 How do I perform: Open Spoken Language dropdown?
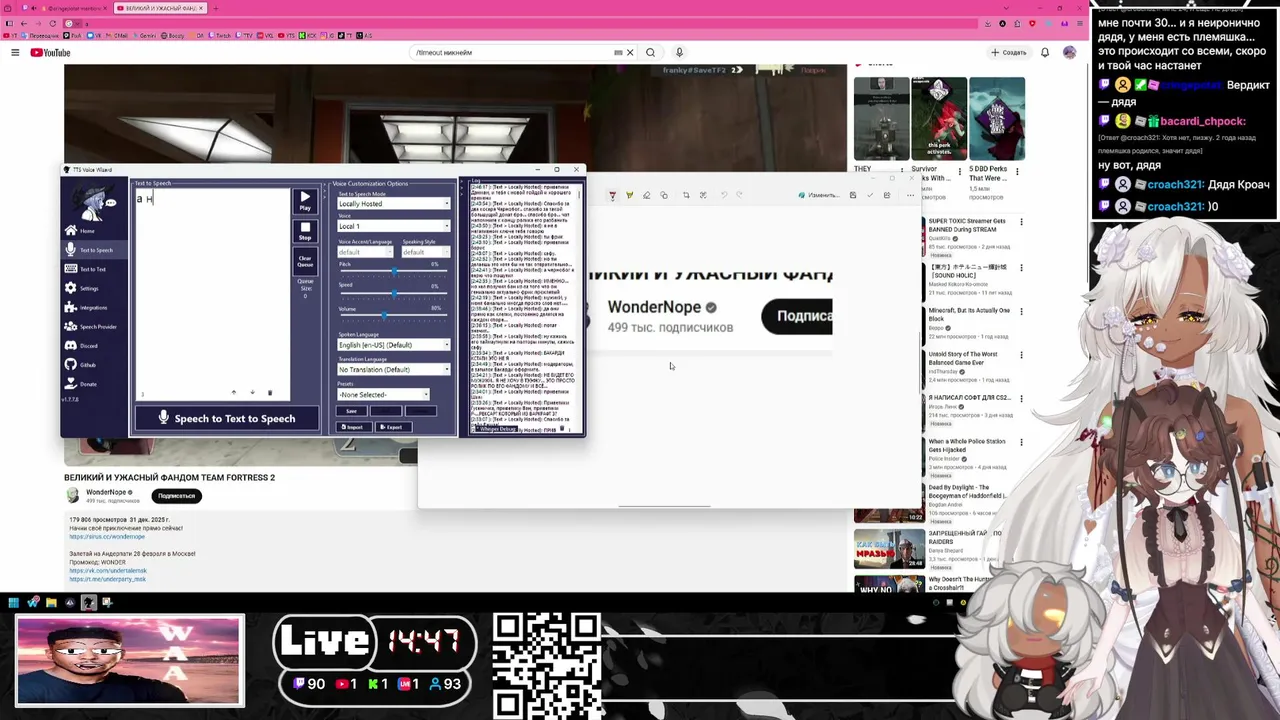point(393,345)
